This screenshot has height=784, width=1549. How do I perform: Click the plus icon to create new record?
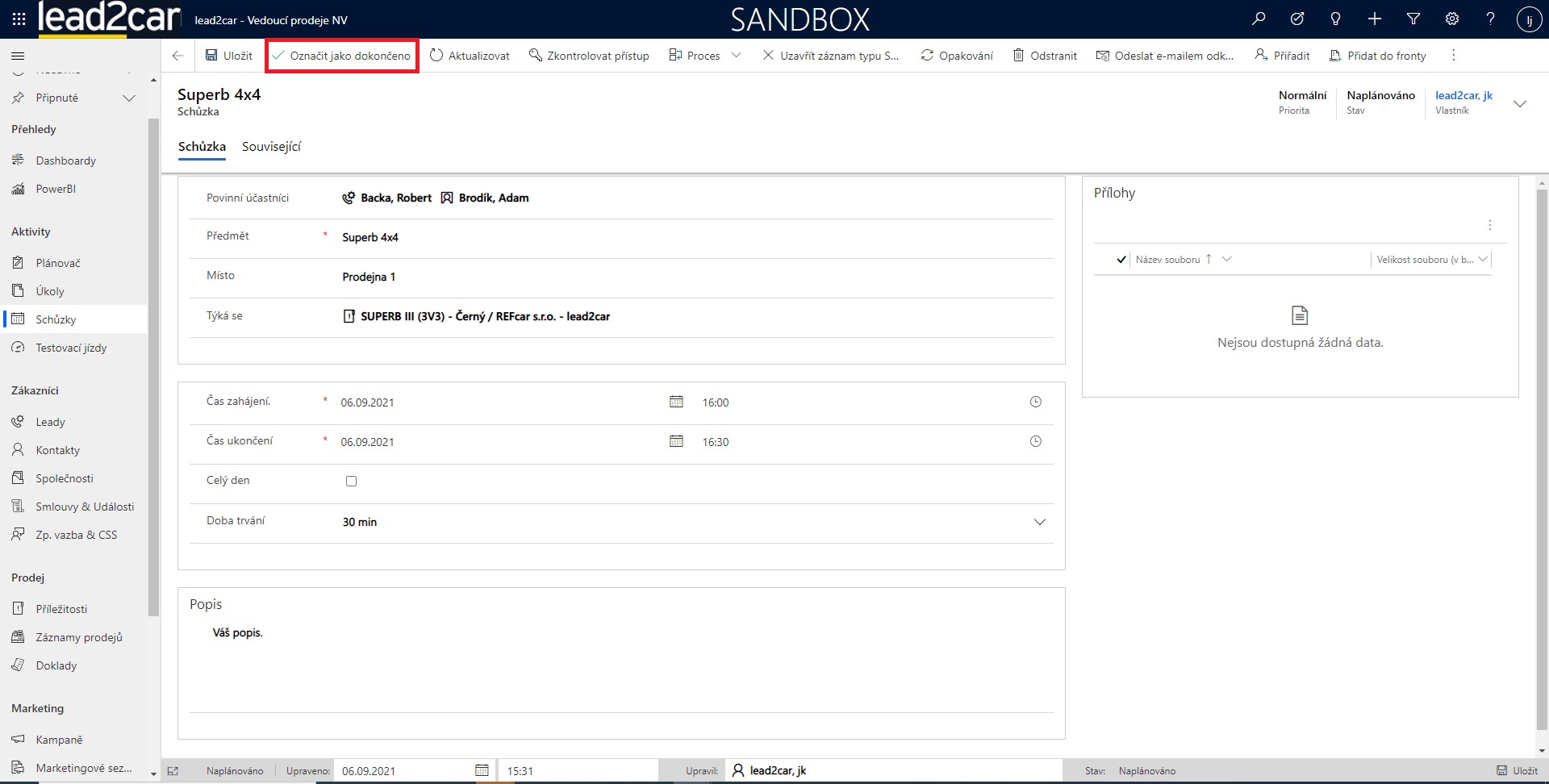click(x=1375, y=19)
